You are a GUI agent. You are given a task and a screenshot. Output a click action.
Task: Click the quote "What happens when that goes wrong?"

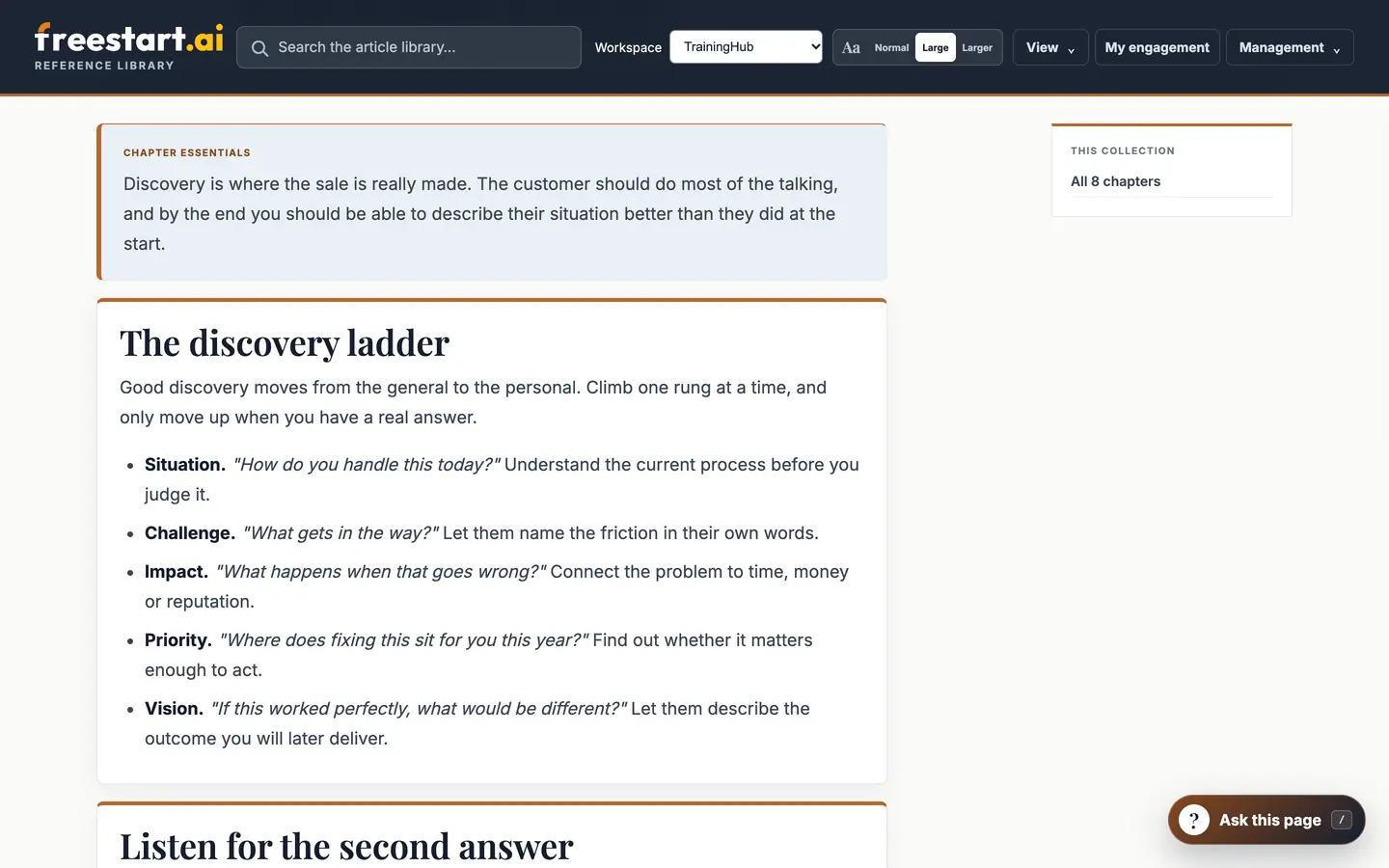pos(381,572)
